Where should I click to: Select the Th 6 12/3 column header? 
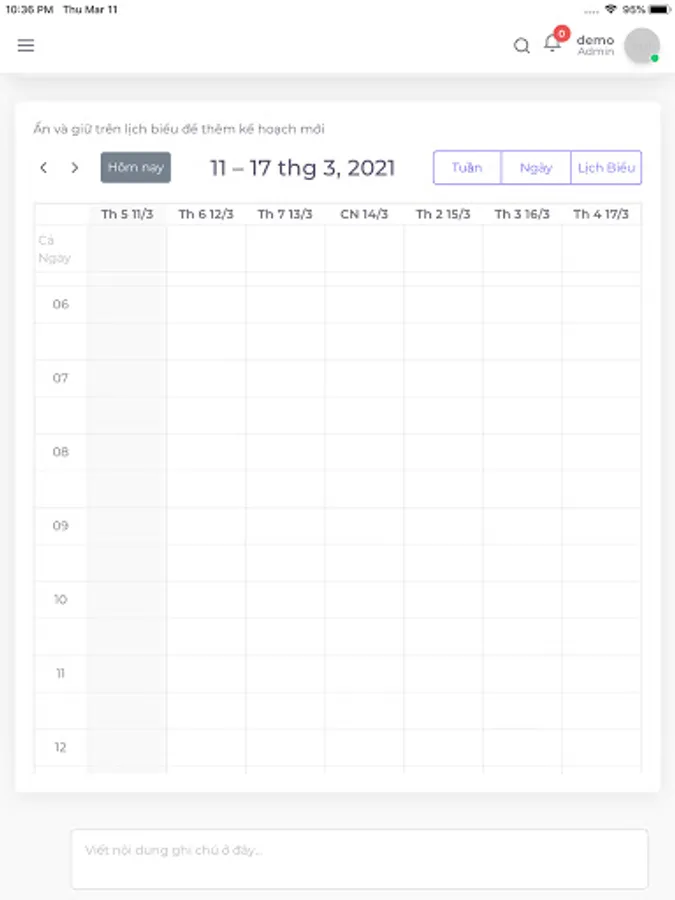[206, 214]
